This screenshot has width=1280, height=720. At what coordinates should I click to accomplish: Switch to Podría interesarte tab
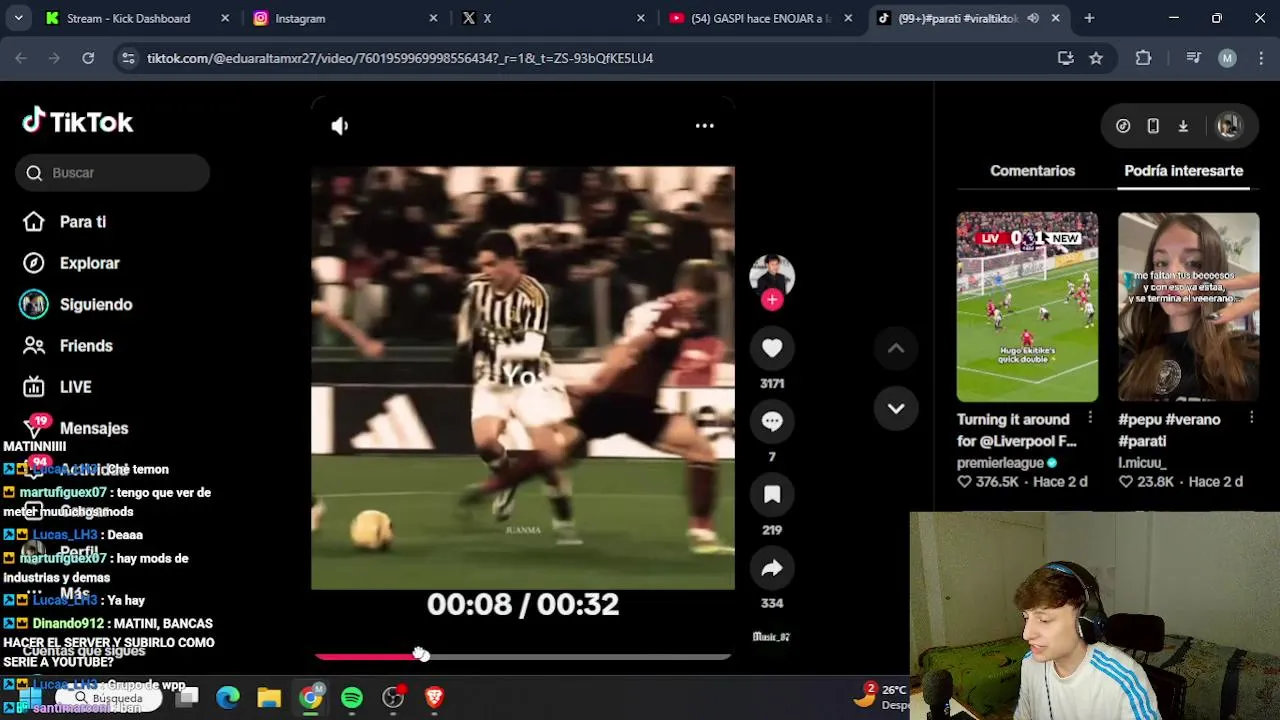(1183, 171)
